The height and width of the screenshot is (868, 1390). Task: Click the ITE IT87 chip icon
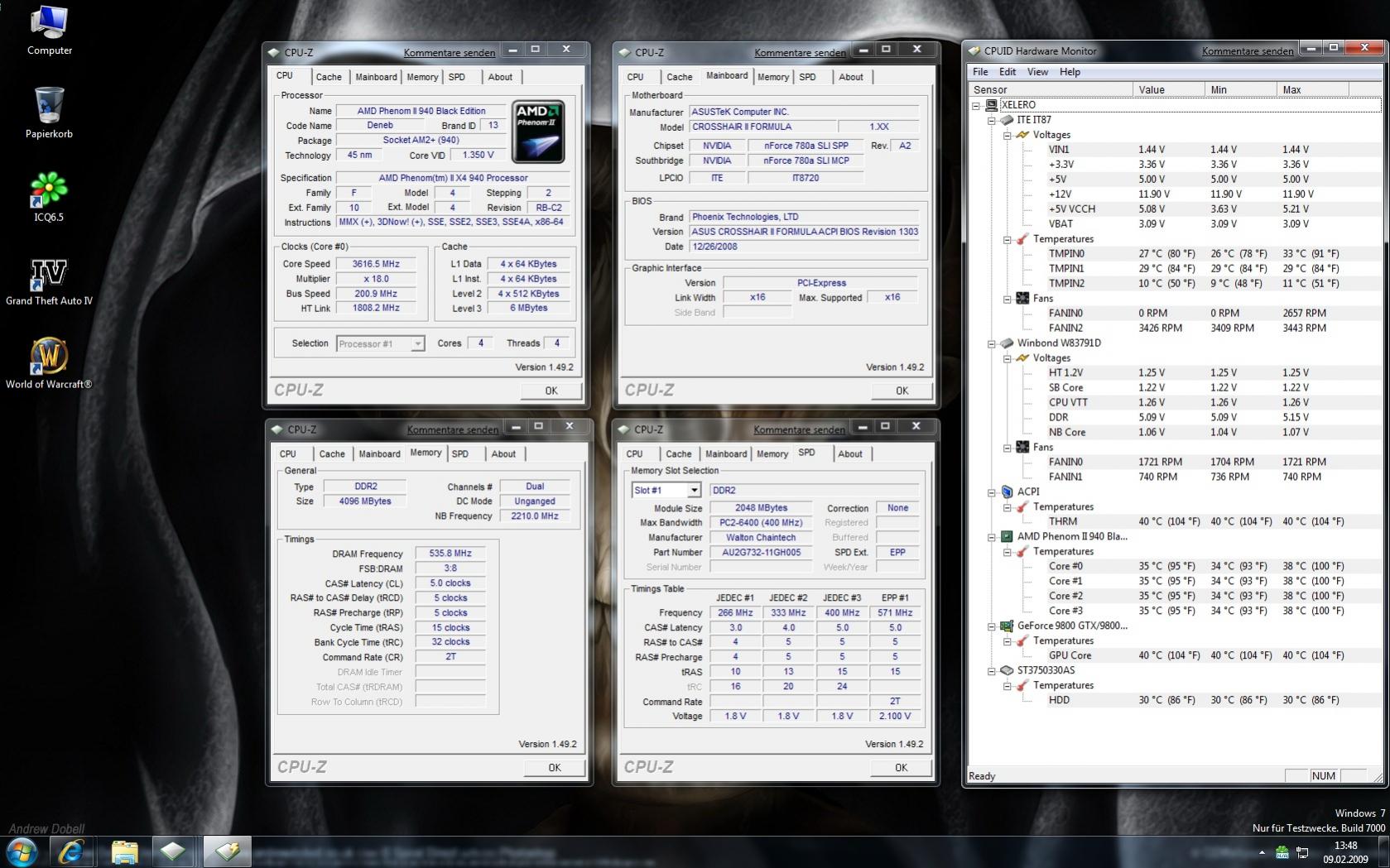[x=1008, y=120]
